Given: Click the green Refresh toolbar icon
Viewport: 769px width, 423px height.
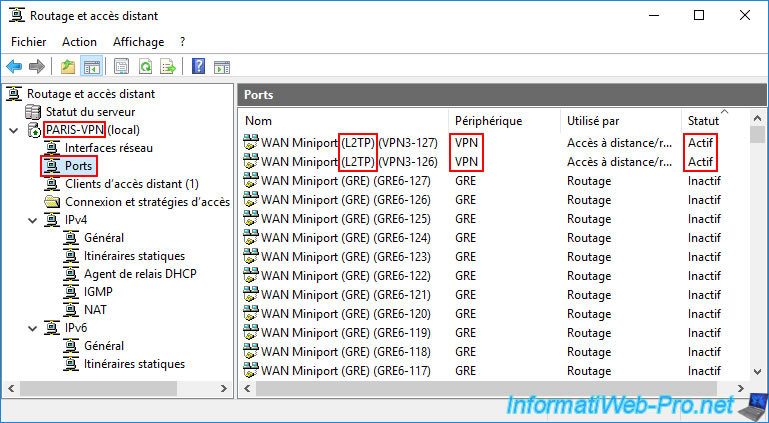Looking at the screenshot, I should click(x=144, y=67).
